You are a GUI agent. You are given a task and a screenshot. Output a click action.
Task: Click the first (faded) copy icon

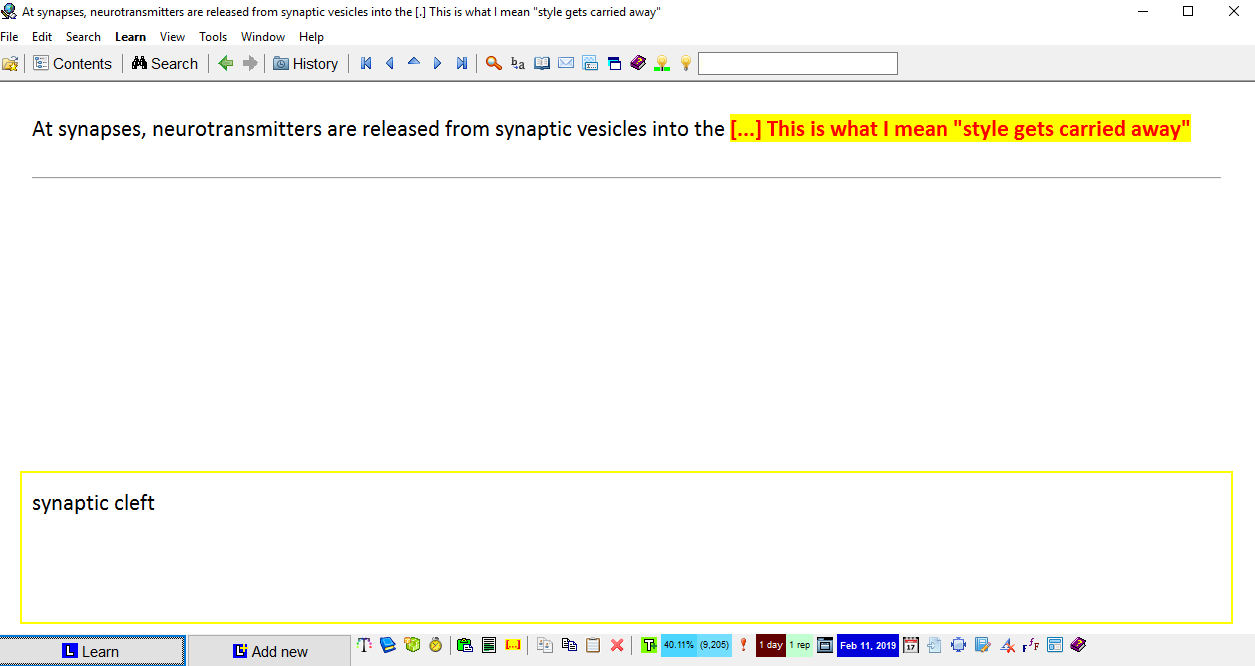point(545,645)
